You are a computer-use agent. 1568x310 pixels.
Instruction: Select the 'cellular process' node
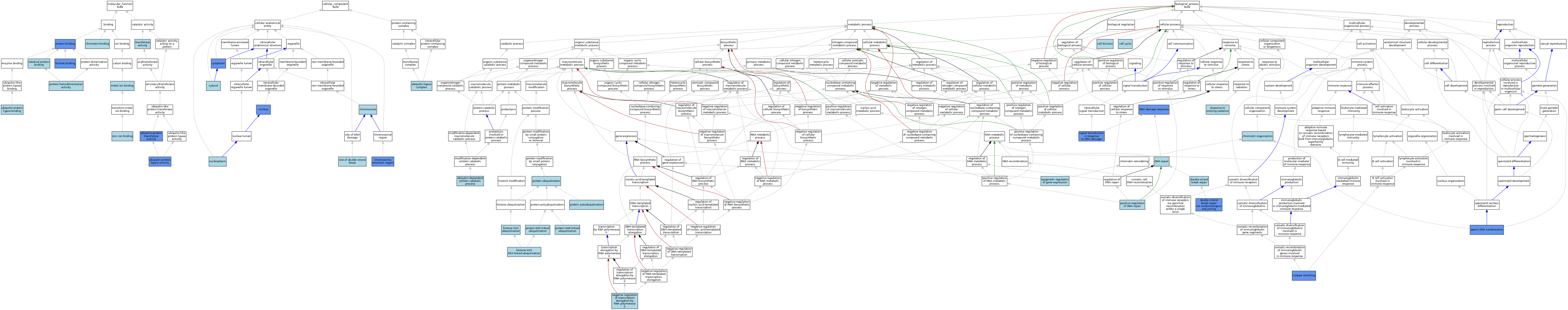click(1170, 24)
